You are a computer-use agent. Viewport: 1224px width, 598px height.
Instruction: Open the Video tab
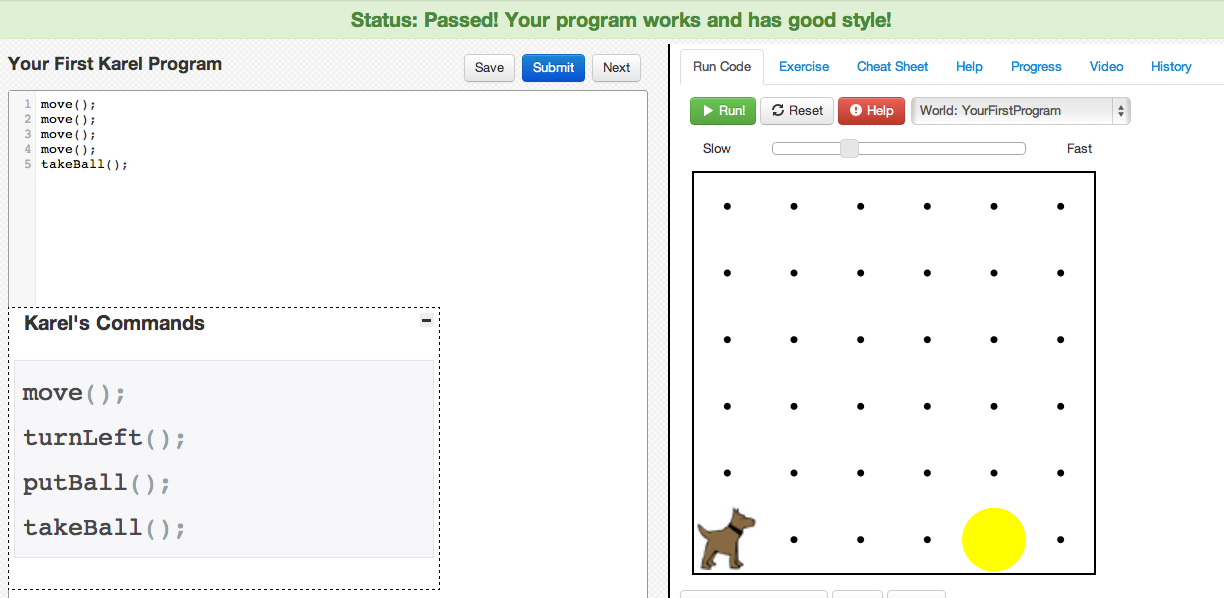pyautogui.click(x=1106, y=66)
